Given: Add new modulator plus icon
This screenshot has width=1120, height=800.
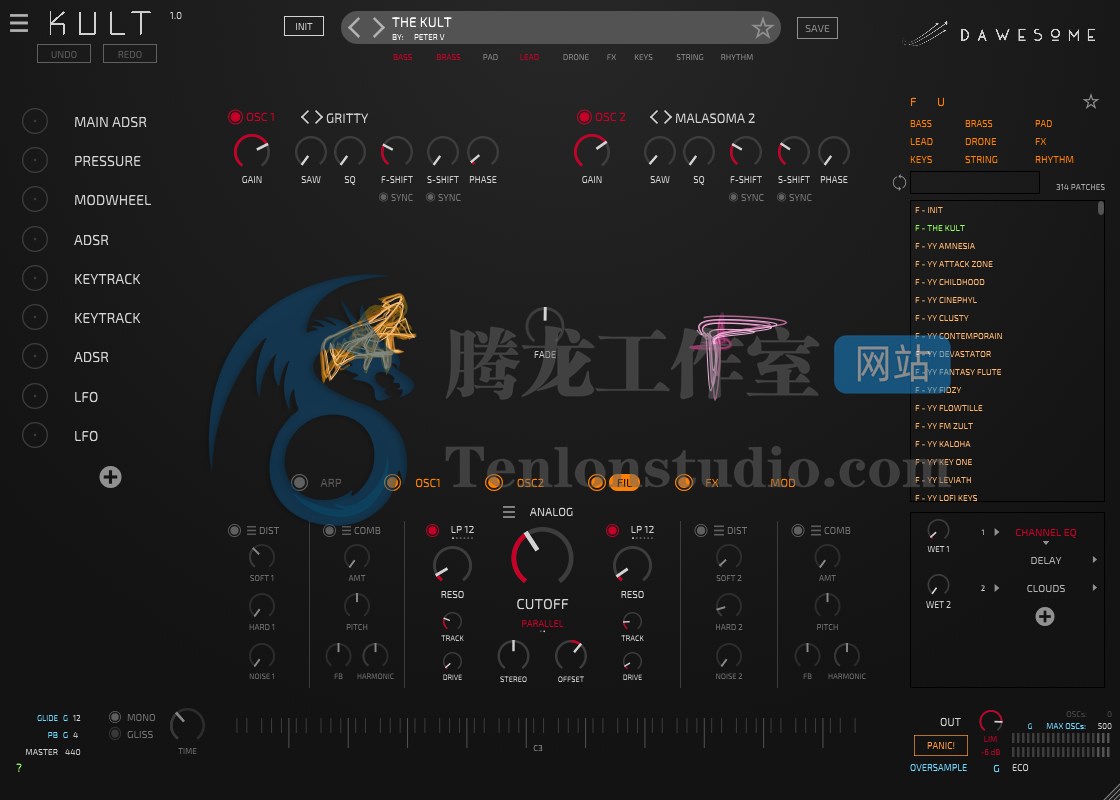Looking at the screenshot, I should click(110, 477).
